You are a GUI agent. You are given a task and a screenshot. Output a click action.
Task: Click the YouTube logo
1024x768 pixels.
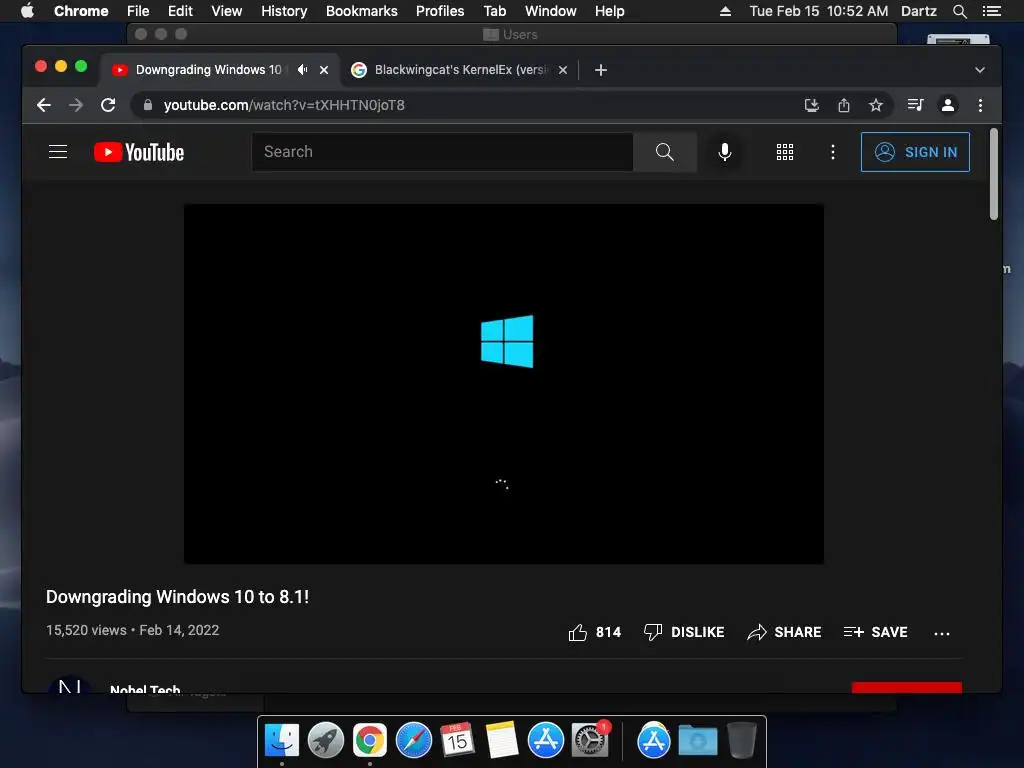(x=139, y=152)
